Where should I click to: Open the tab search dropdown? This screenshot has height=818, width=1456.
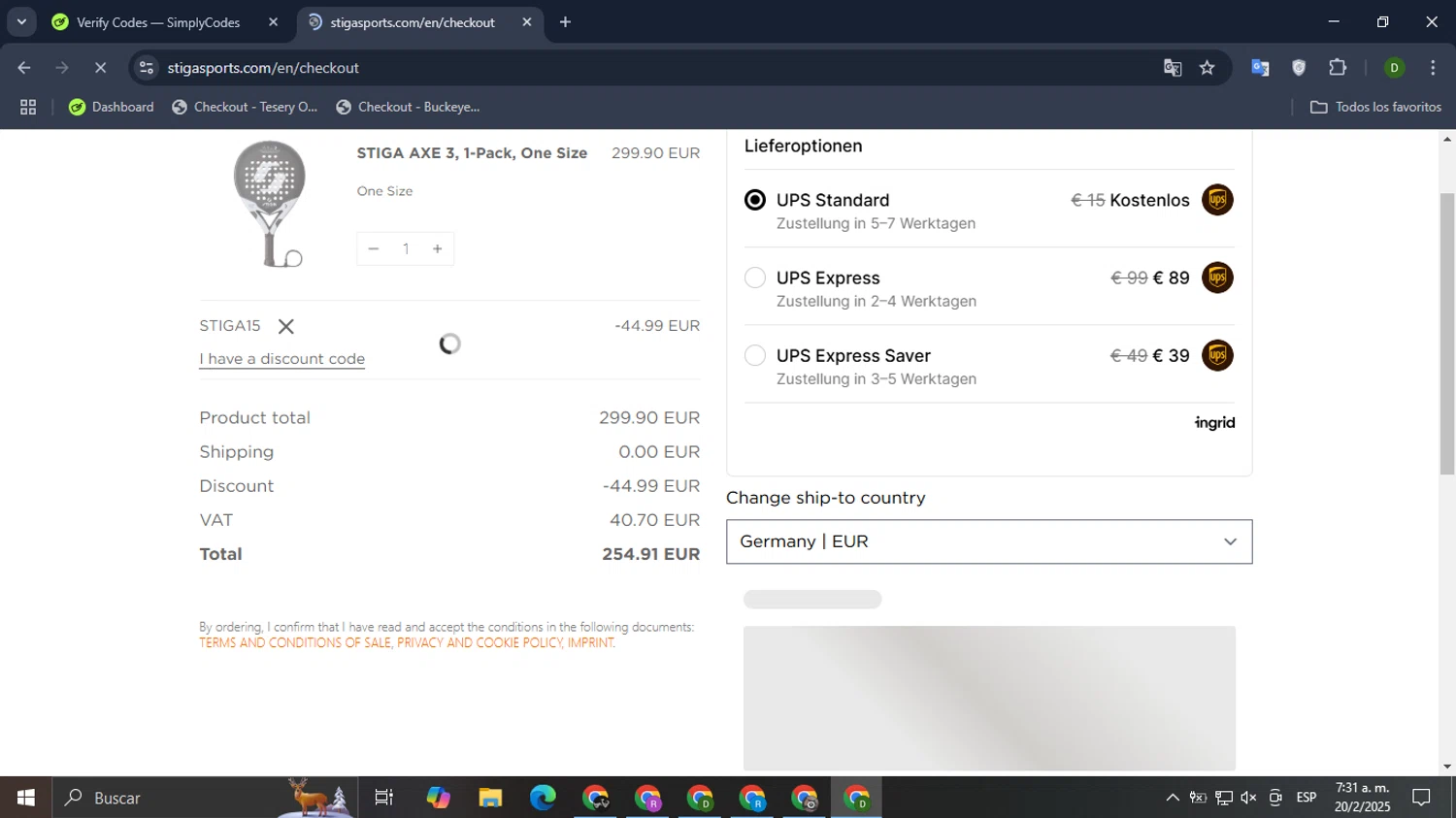[x=21, y=22]
